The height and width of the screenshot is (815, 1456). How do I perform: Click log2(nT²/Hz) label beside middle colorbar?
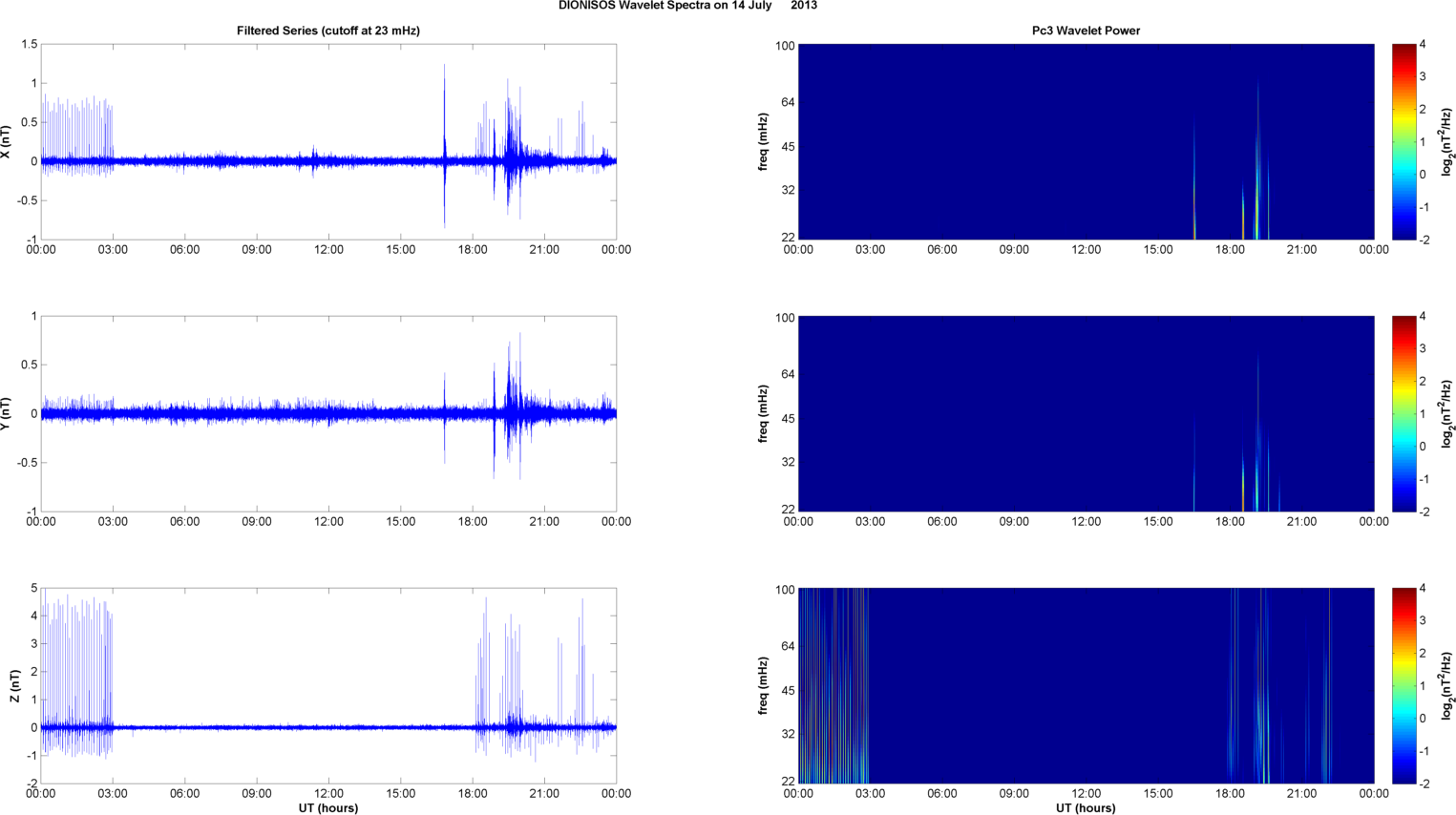click(x=1447, y=414)
